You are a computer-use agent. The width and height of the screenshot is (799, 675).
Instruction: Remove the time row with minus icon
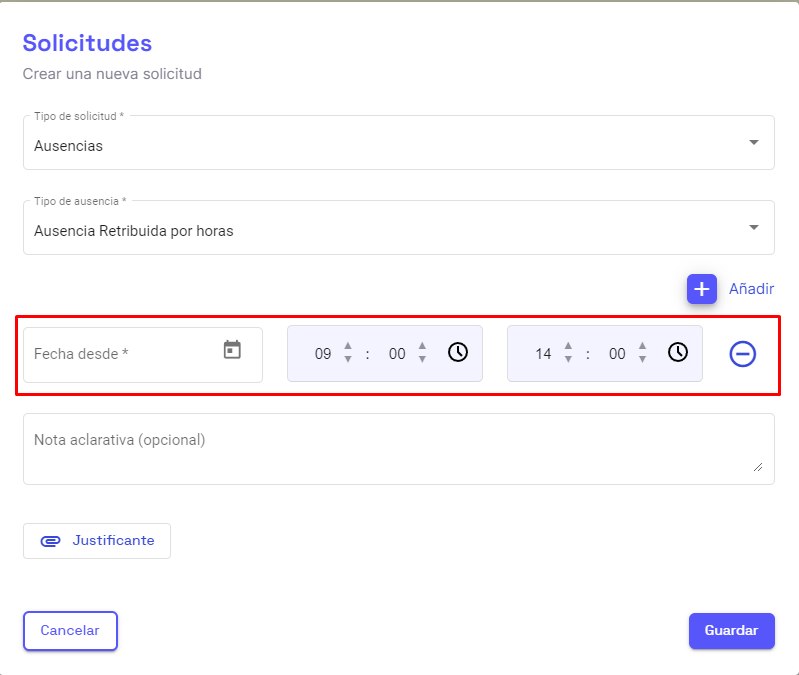(742, 354)
